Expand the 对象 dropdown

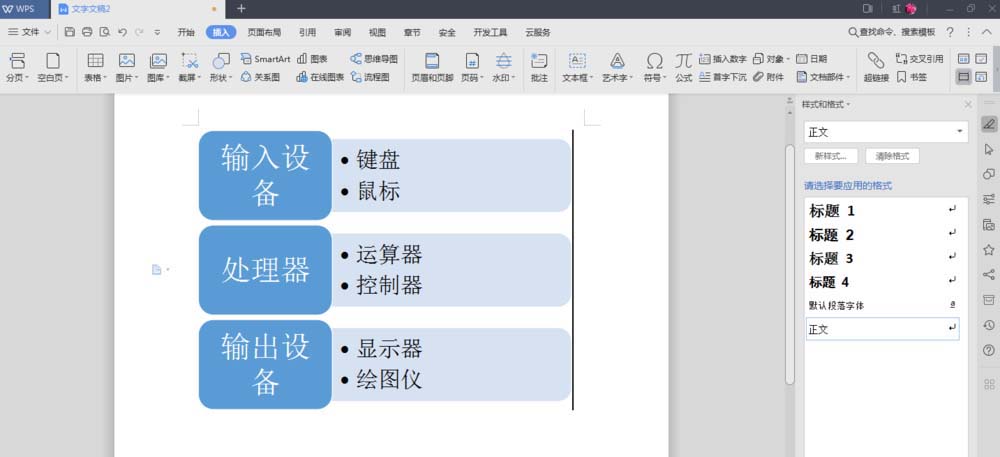[788, 59]
